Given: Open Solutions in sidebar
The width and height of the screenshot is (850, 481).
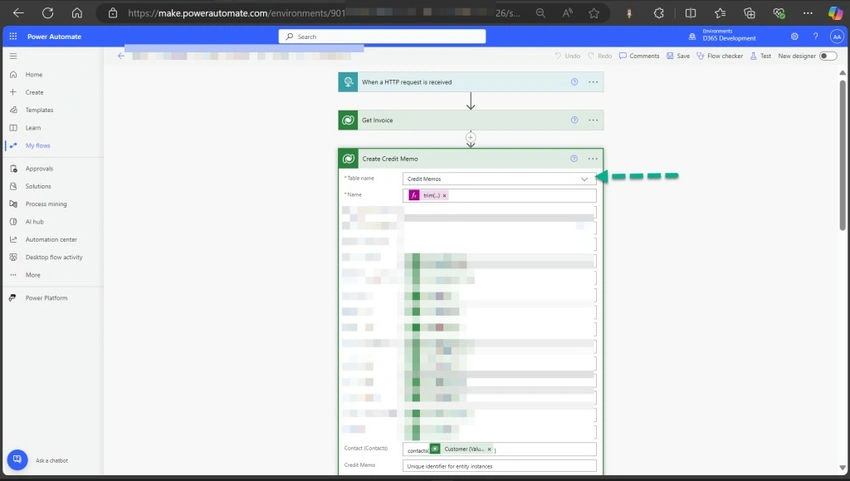Looking at the screenshot, I should [38, 186].
